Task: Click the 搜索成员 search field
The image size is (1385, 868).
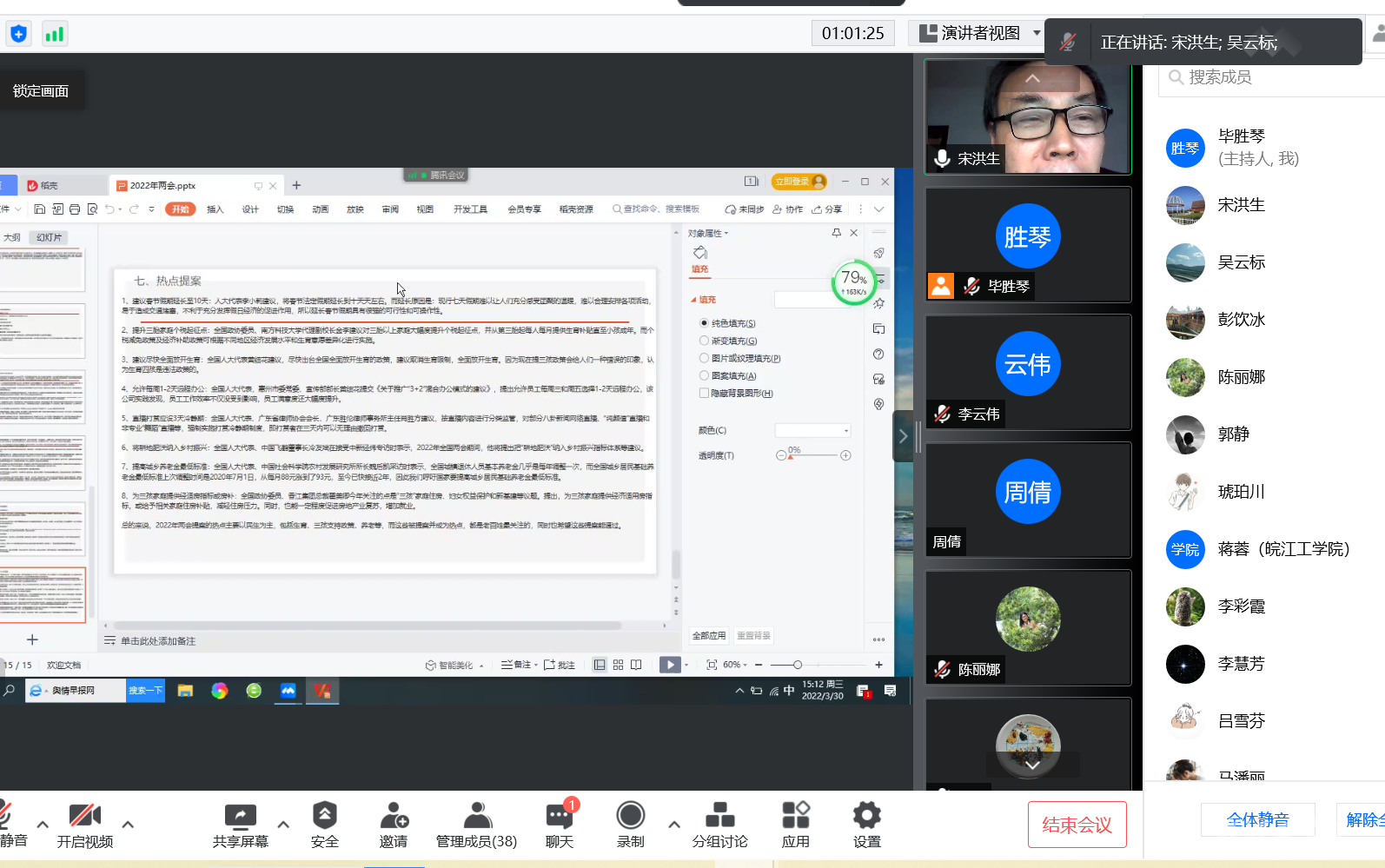Action: 1269,77
